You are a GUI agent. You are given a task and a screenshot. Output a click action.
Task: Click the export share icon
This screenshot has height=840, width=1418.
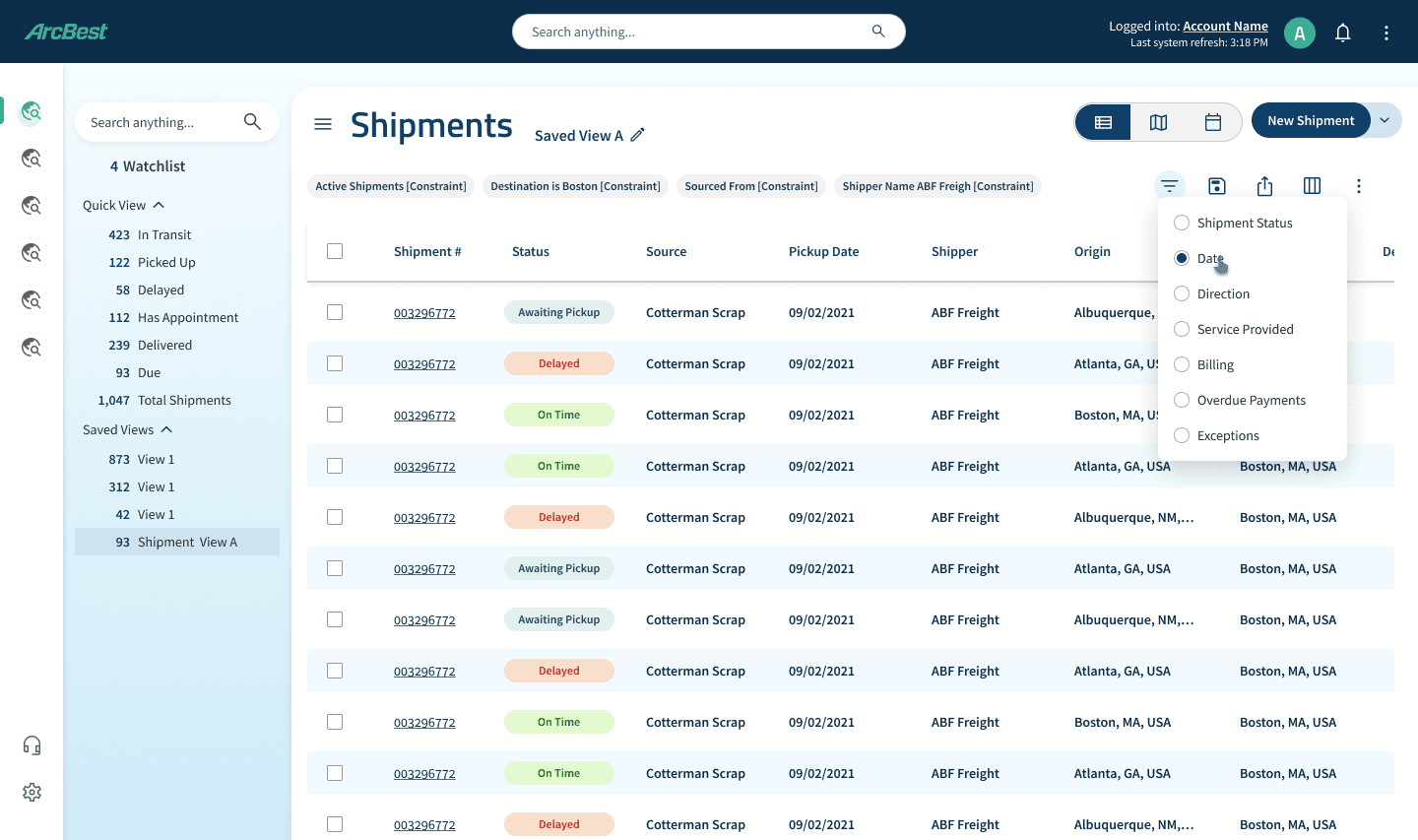[1264, 186]
